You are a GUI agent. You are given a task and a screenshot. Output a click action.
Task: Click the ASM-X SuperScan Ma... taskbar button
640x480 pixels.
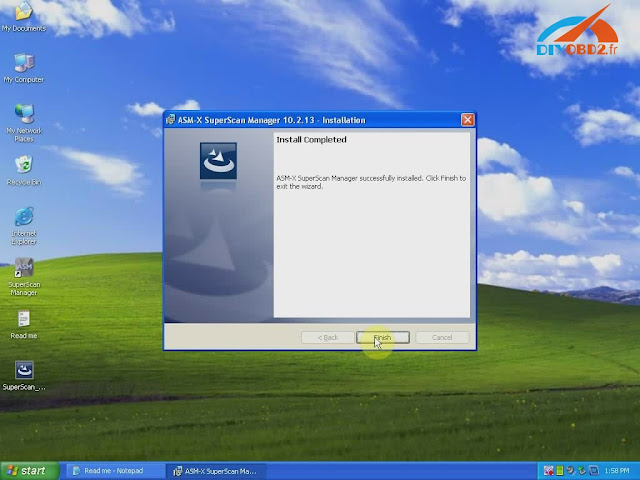[216, 471]
